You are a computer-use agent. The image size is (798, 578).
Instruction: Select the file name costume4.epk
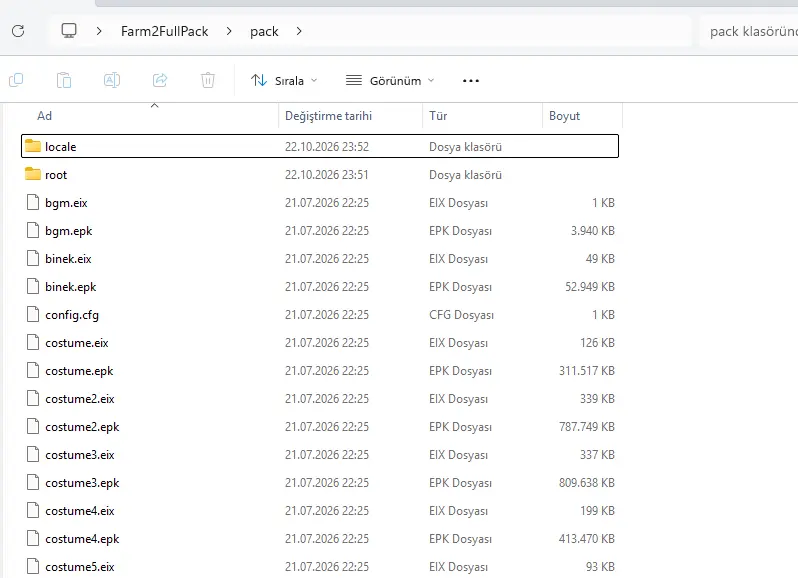click(x=82, y=539)
